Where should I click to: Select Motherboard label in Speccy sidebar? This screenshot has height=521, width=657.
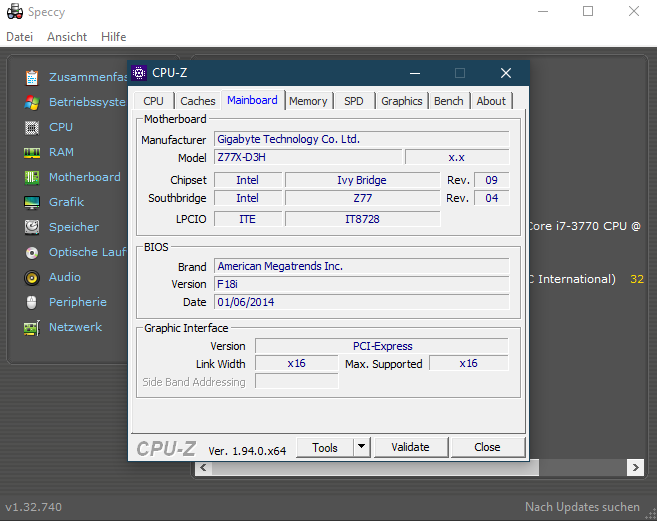tap(85, 177)
